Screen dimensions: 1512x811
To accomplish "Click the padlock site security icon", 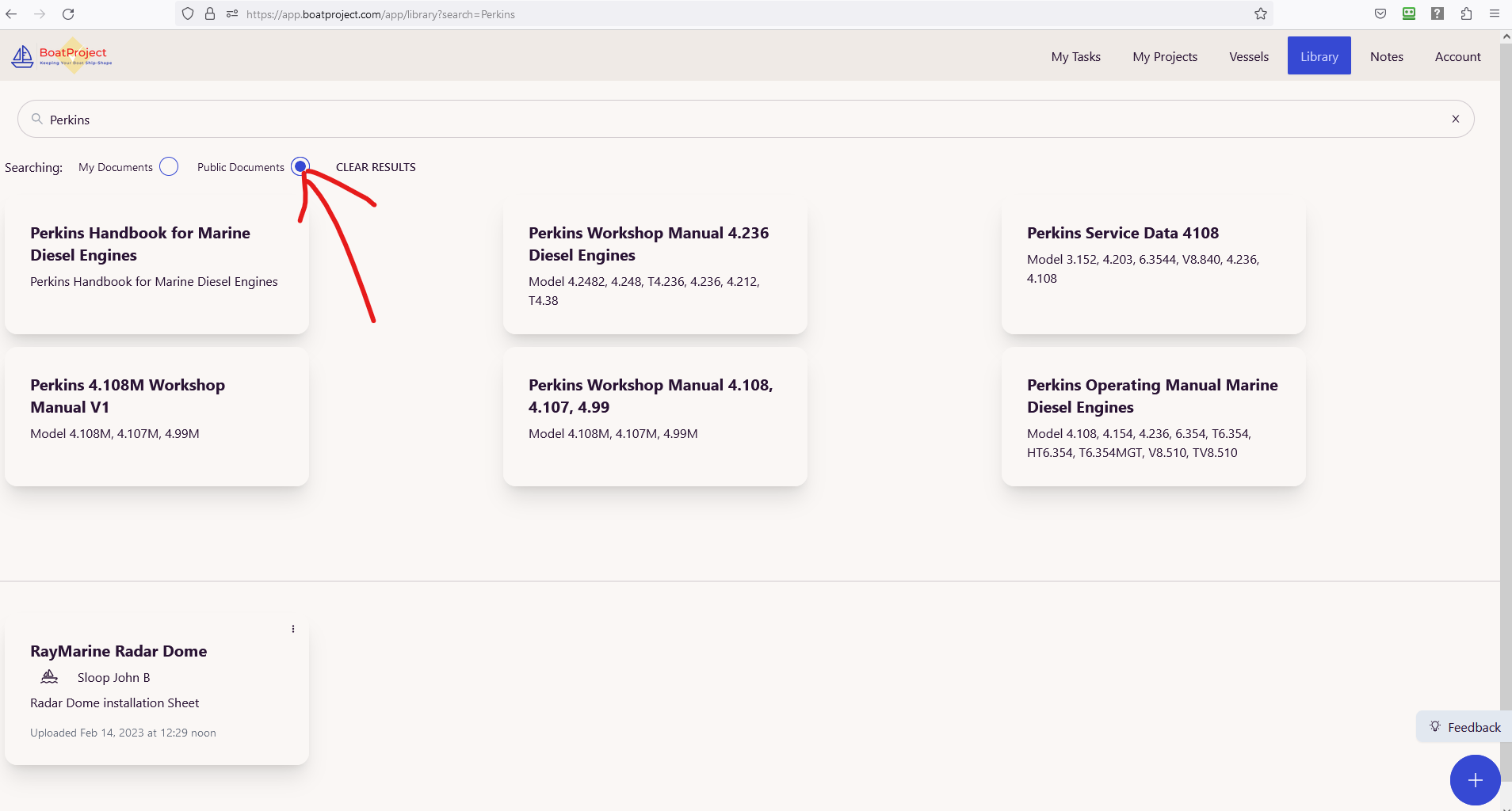I will click(210, 14).
